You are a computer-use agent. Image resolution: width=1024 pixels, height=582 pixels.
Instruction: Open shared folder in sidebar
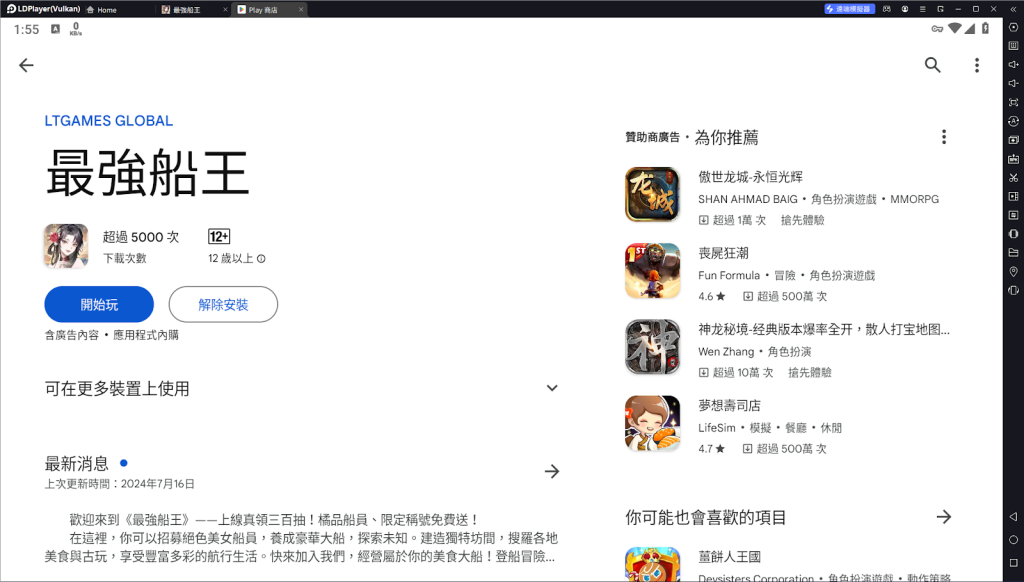pyautogui.click(x=1013, y=252)
